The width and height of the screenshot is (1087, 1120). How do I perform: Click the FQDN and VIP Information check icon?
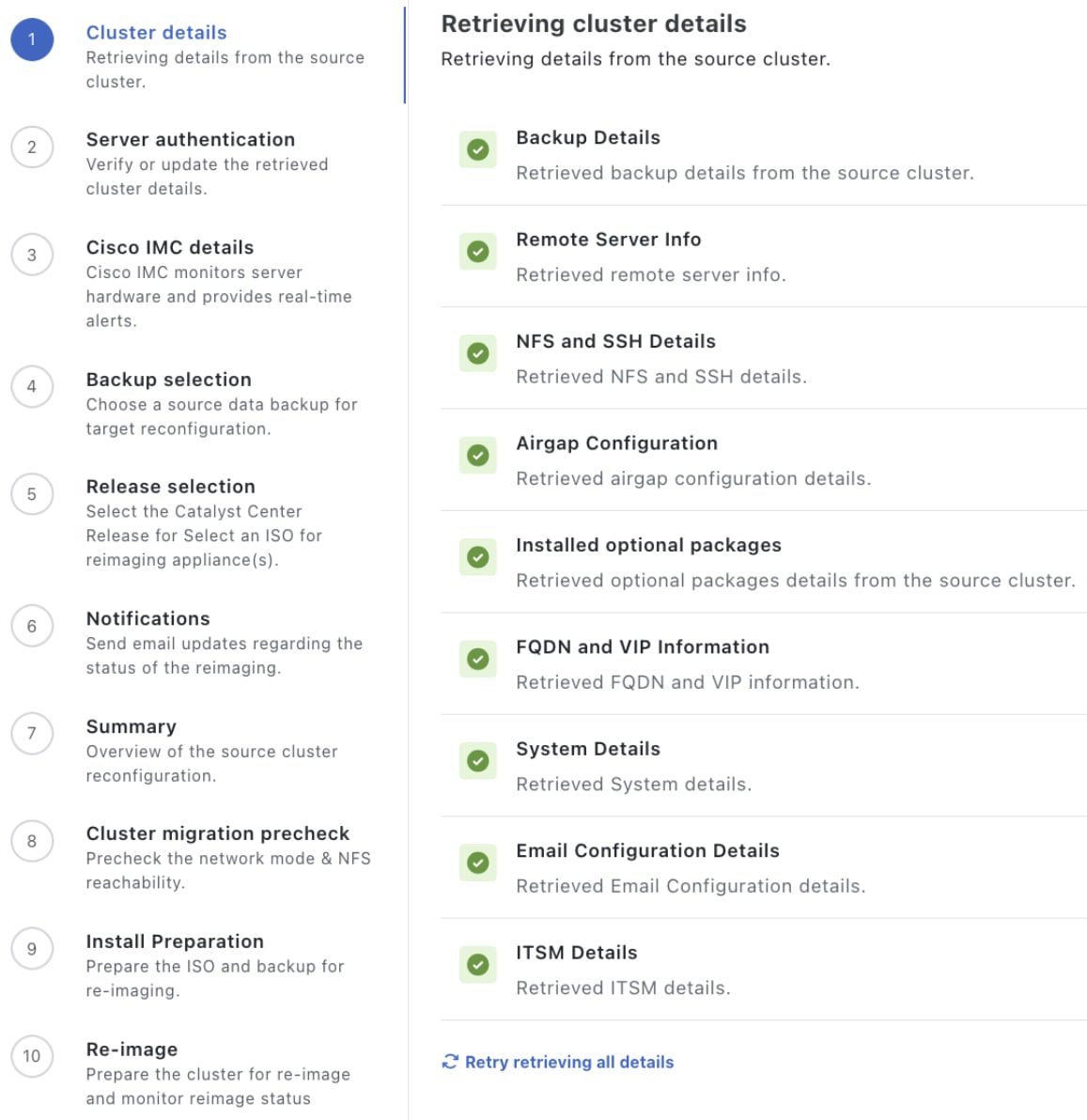(477, 659)
